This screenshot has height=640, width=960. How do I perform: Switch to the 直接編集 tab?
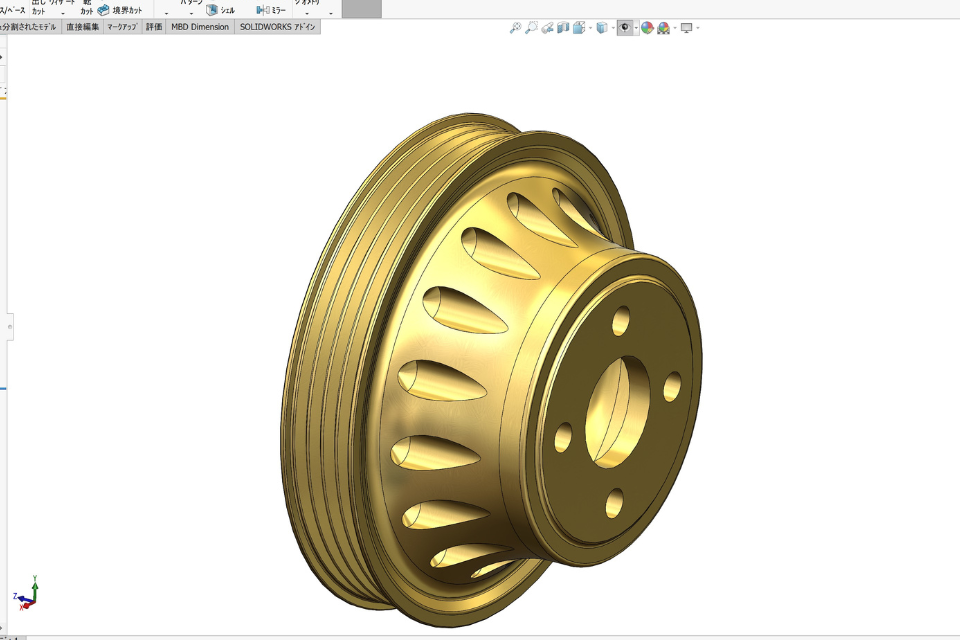pyautogui.click(x=82, y=27)
